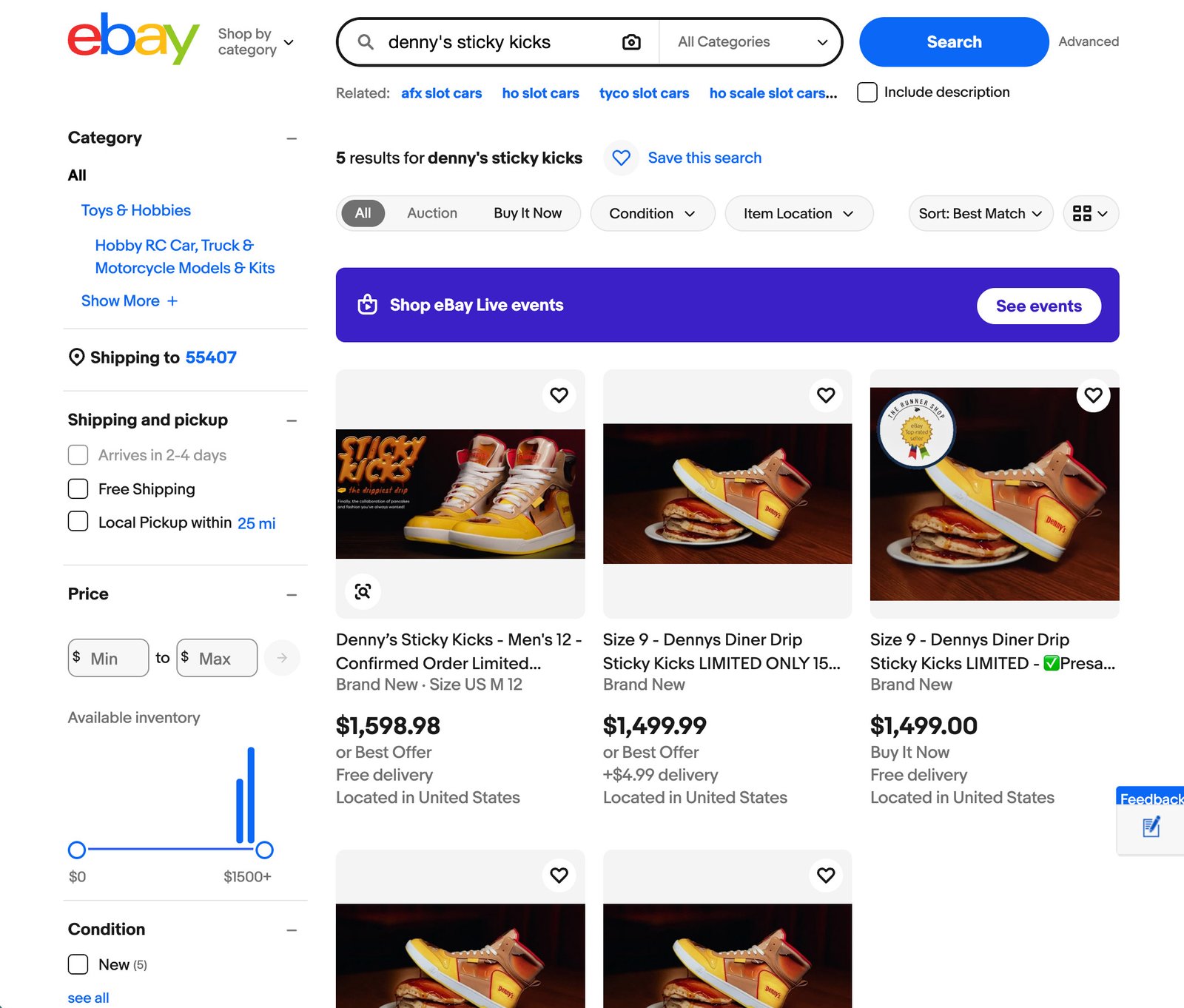
Task: Enable the Include description checkbox
Action: pos(866,92)
